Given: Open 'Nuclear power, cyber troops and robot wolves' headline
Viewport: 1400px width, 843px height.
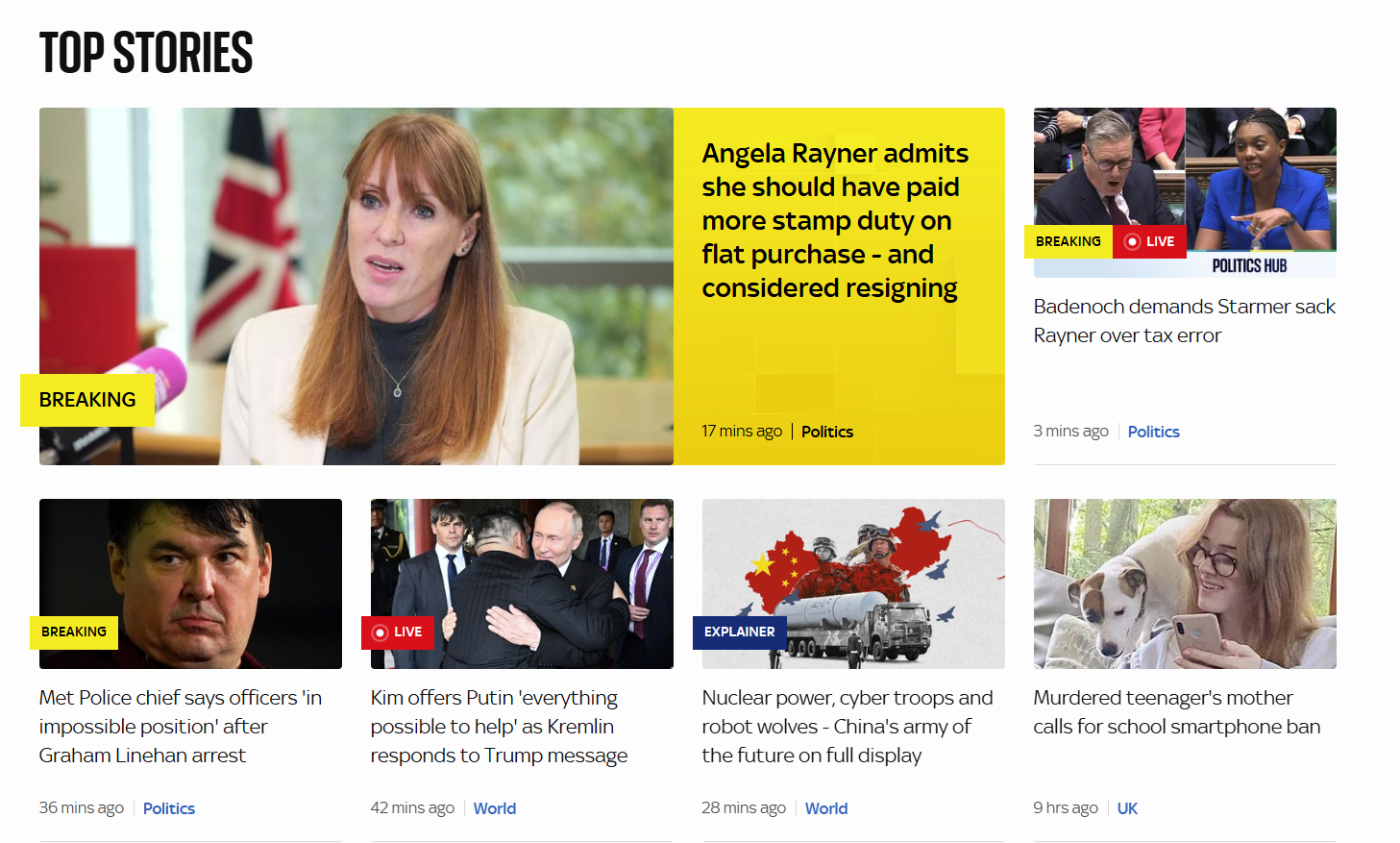Looking at the screenshot, I should coord(847,727).
